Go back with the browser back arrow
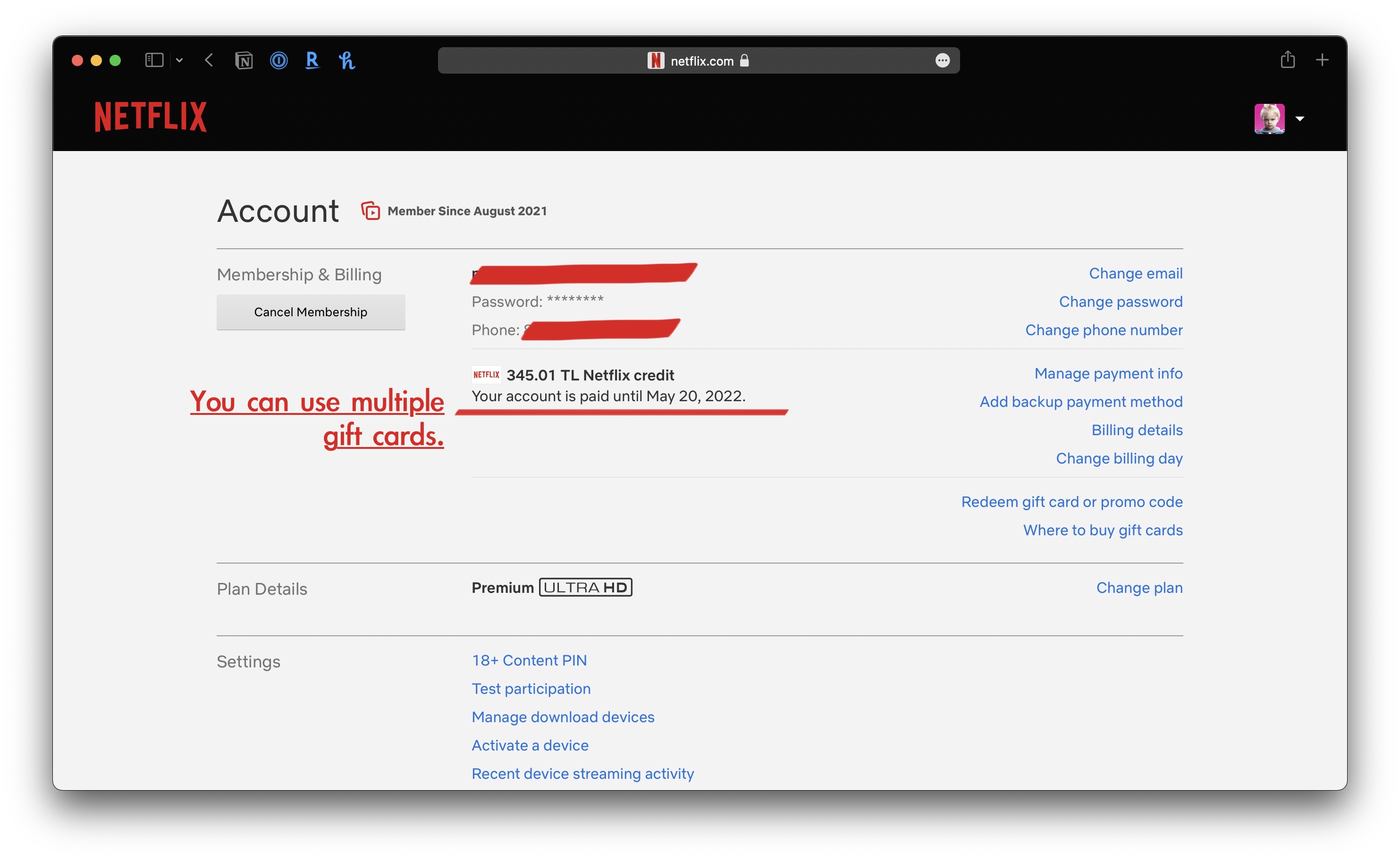This screenshot has width=1400, height=860. 209,60
